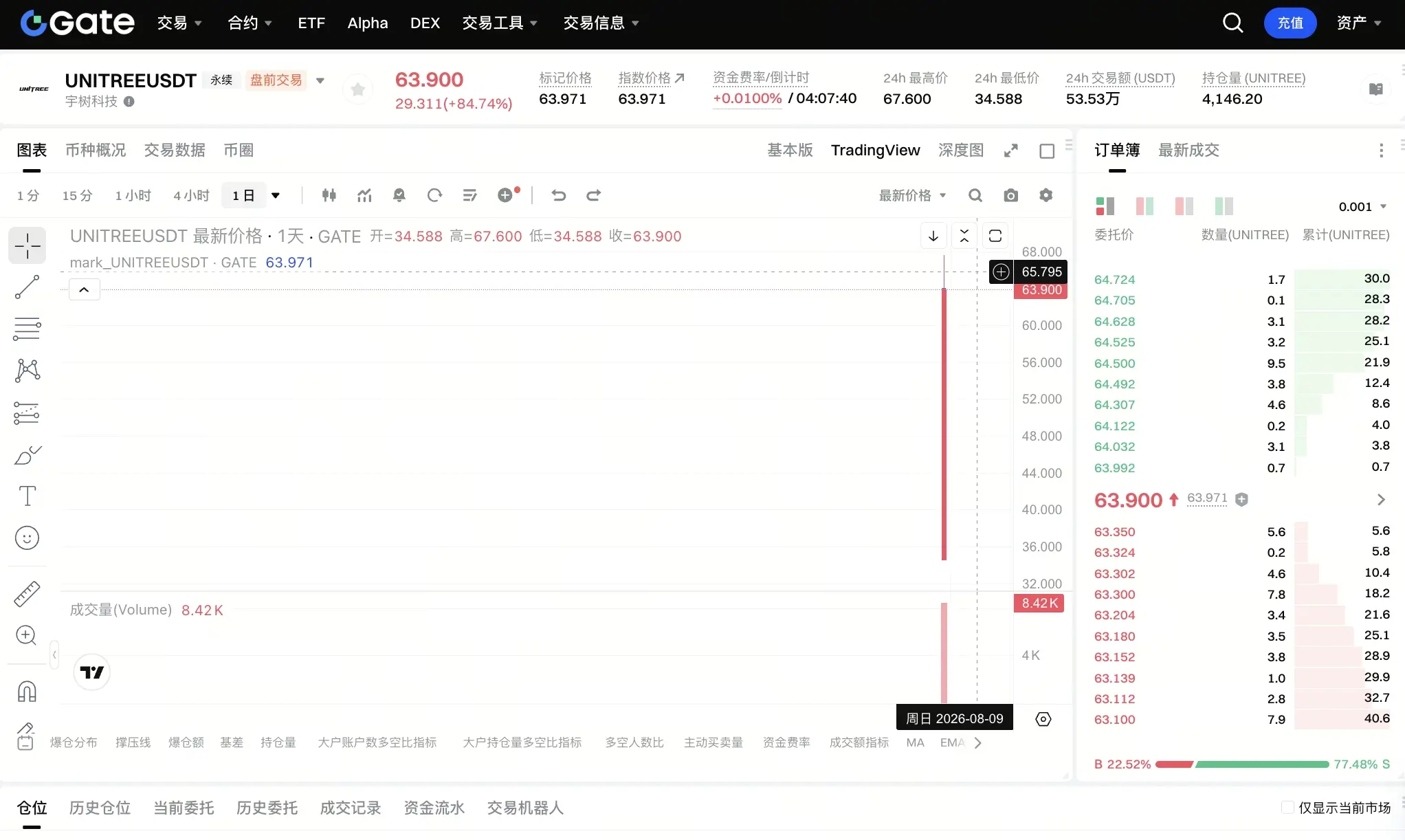Toggle the chart layout square icon
This screenshot has width=1405, height=840.
pos(1047,151)
